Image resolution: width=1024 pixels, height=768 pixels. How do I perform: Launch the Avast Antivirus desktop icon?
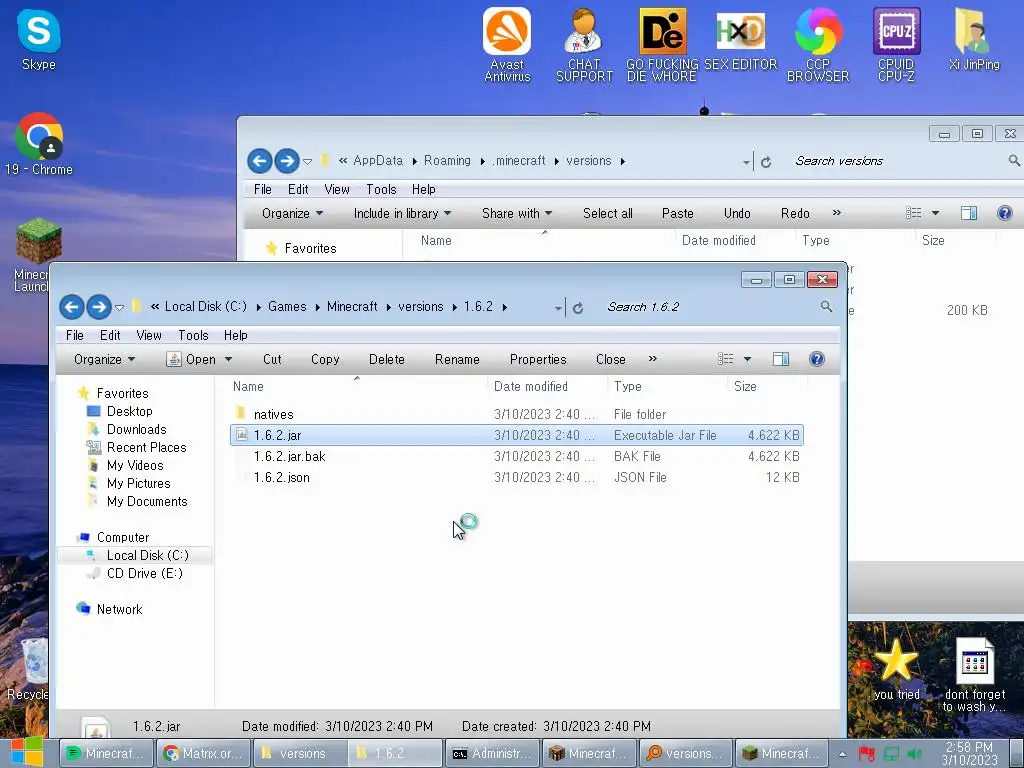(x=507, y=44)
